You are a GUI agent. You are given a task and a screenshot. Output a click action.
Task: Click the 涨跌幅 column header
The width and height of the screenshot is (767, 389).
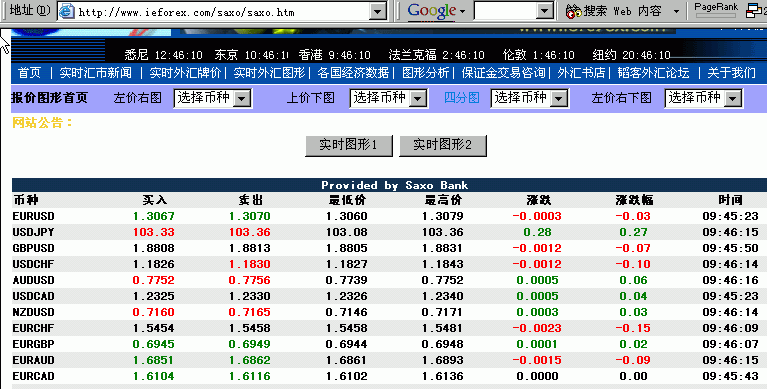click(x=634, y=200)
